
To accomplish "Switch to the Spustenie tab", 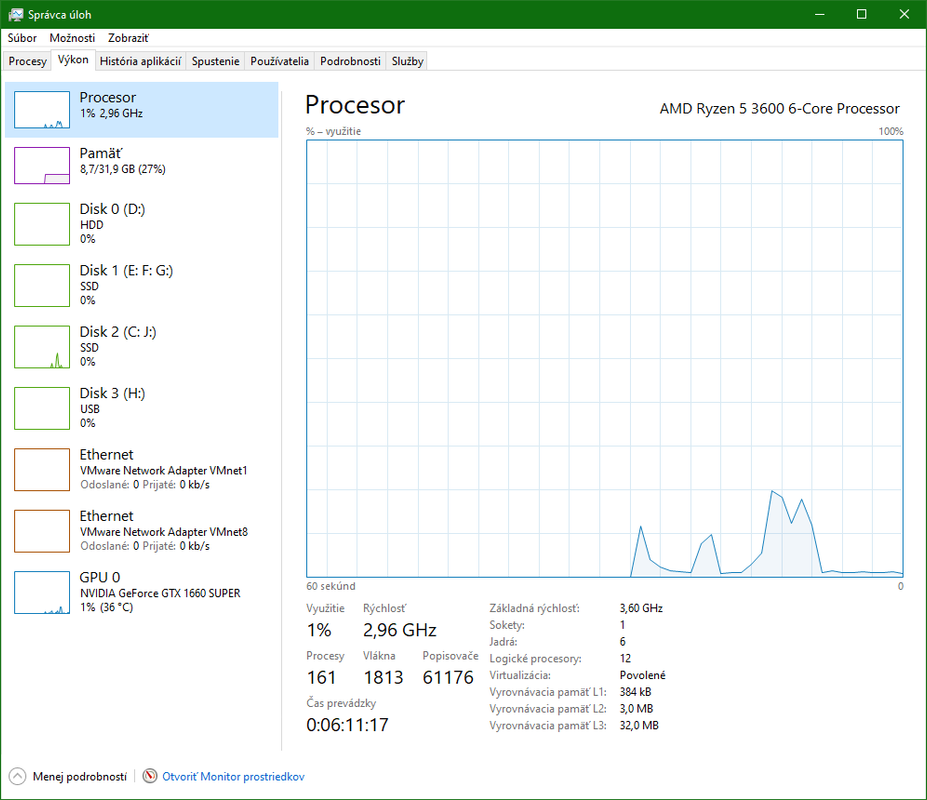I will pos(215,61).
